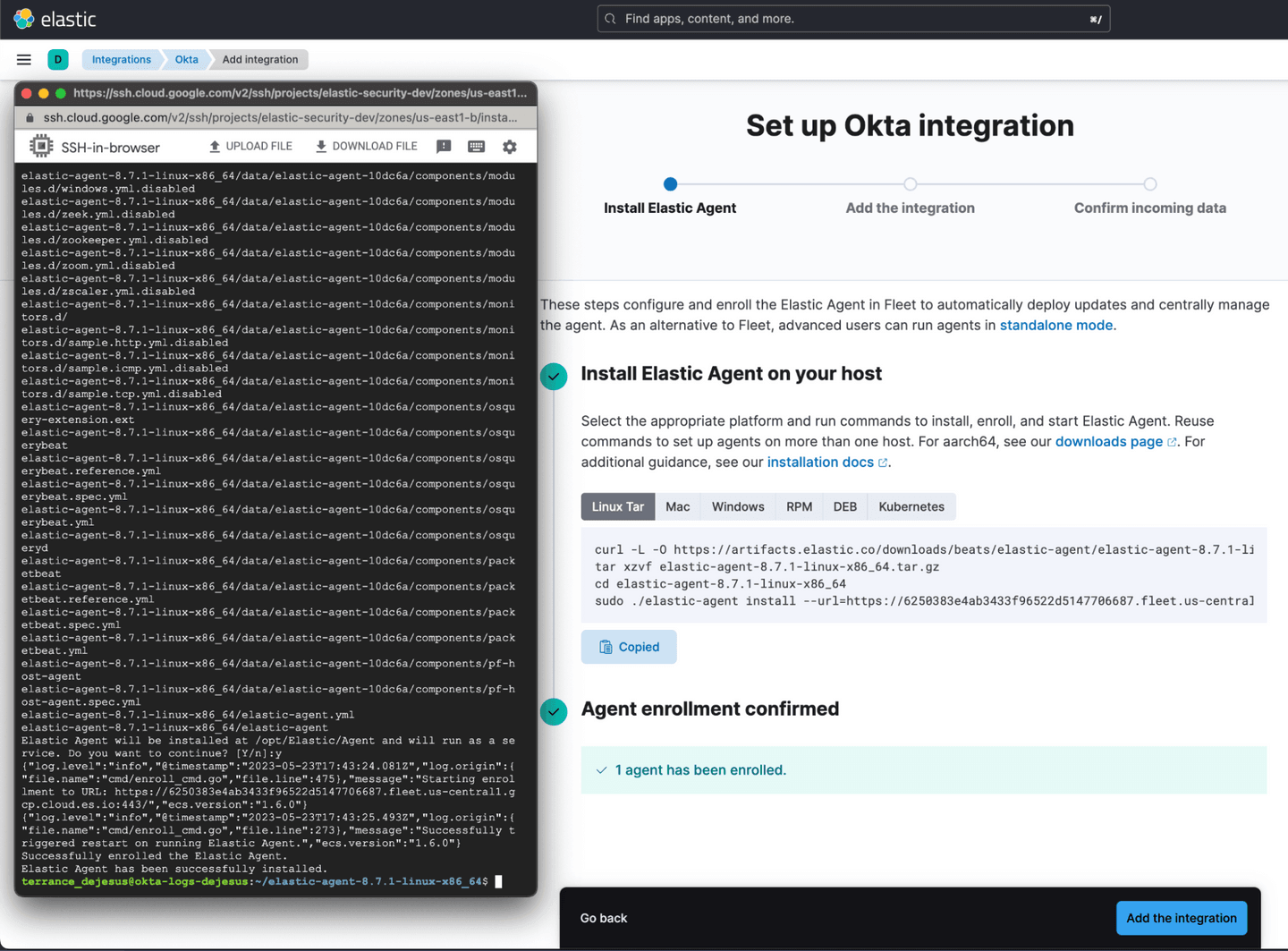Click the on-screen keyboard icon in SSH toolbar

pos(476,146)
